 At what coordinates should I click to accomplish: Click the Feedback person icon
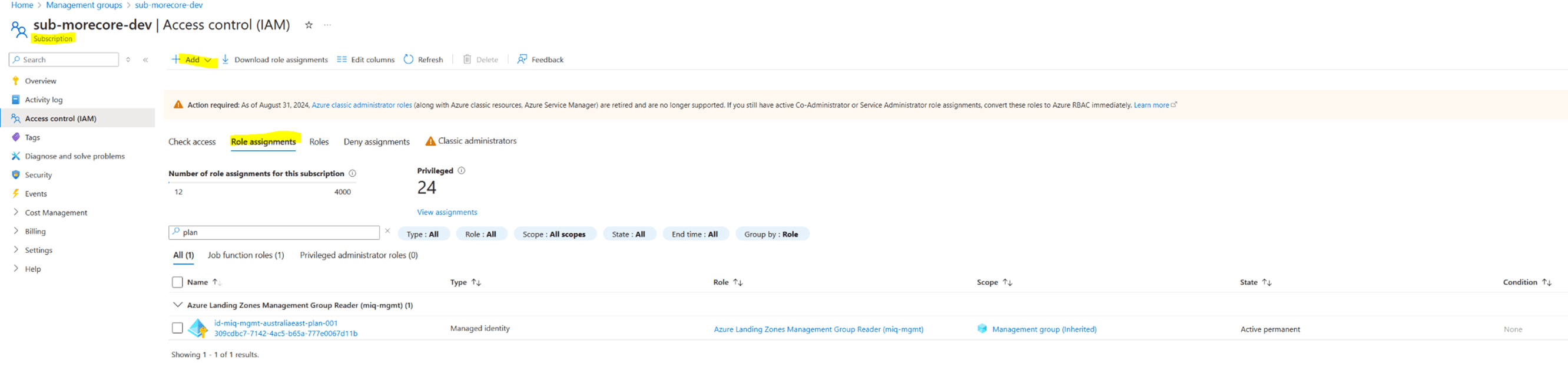pos(522,59)
